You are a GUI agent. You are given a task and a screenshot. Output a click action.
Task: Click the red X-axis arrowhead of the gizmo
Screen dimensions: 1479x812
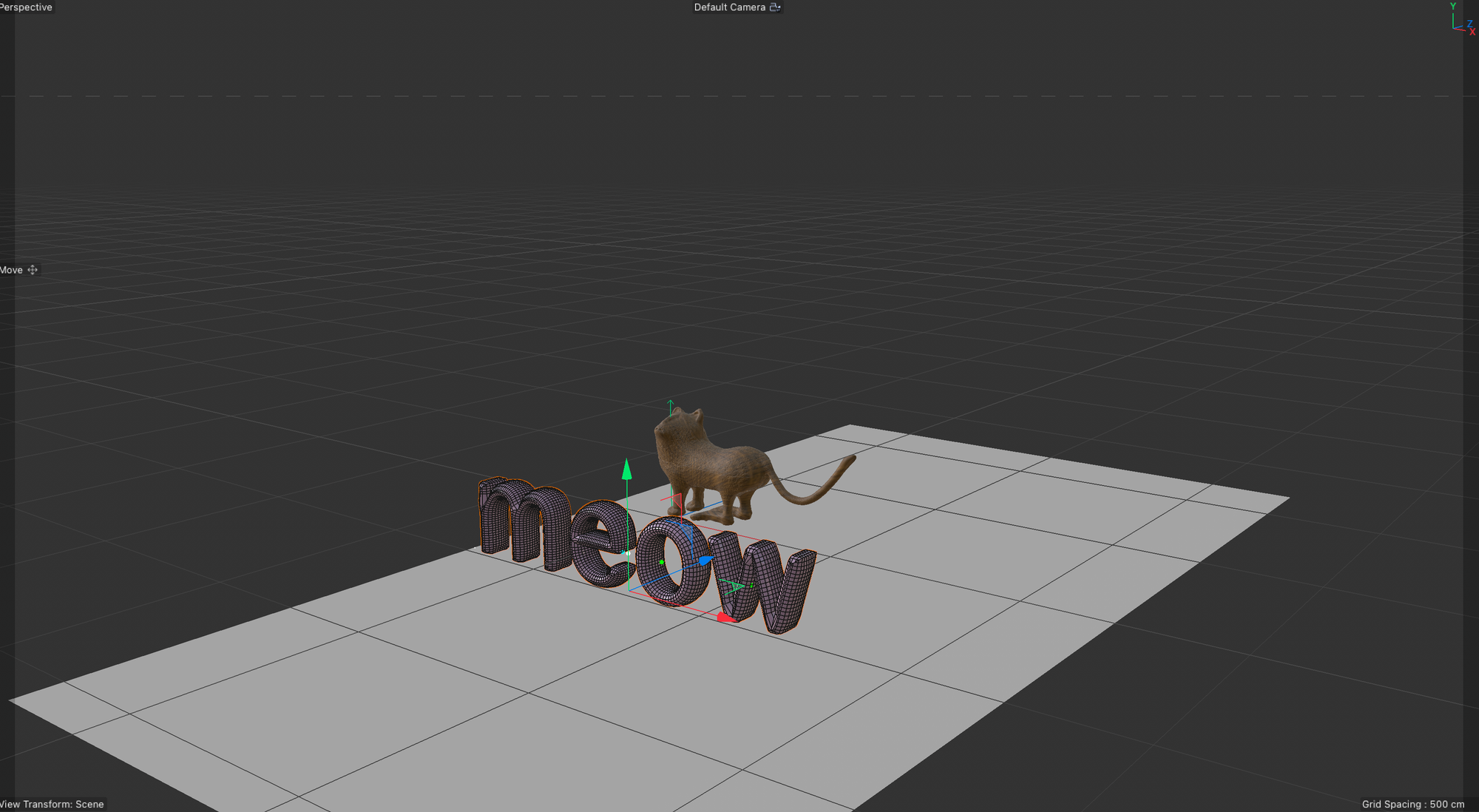pos(724,617)
